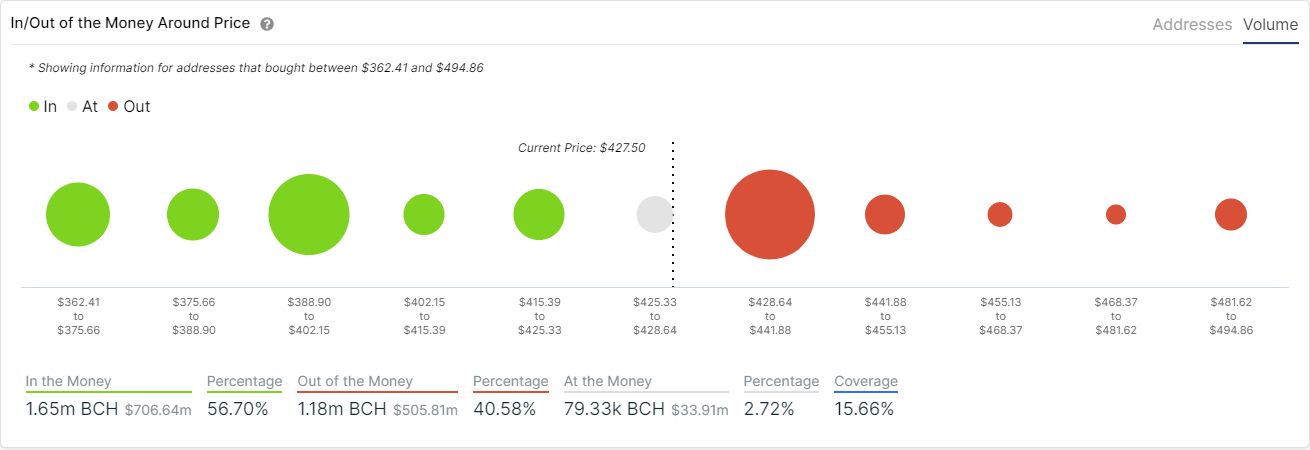The height and width of the screenshot is (450, 1310).
Task: Click the green bubble for $362.41 to $375.66
Action: point(78,215)
